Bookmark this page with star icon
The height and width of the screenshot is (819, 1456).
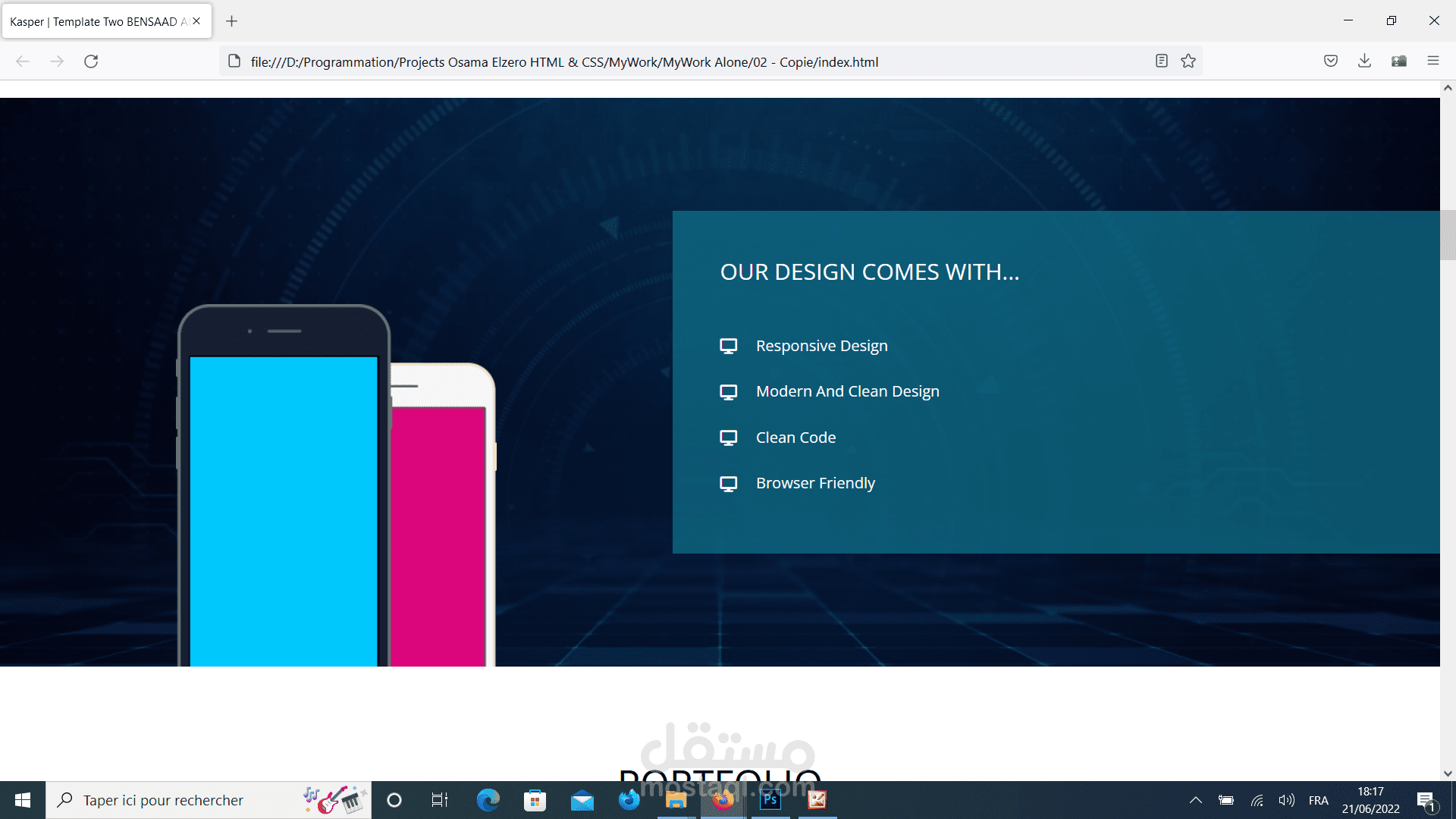(1188, 61)
